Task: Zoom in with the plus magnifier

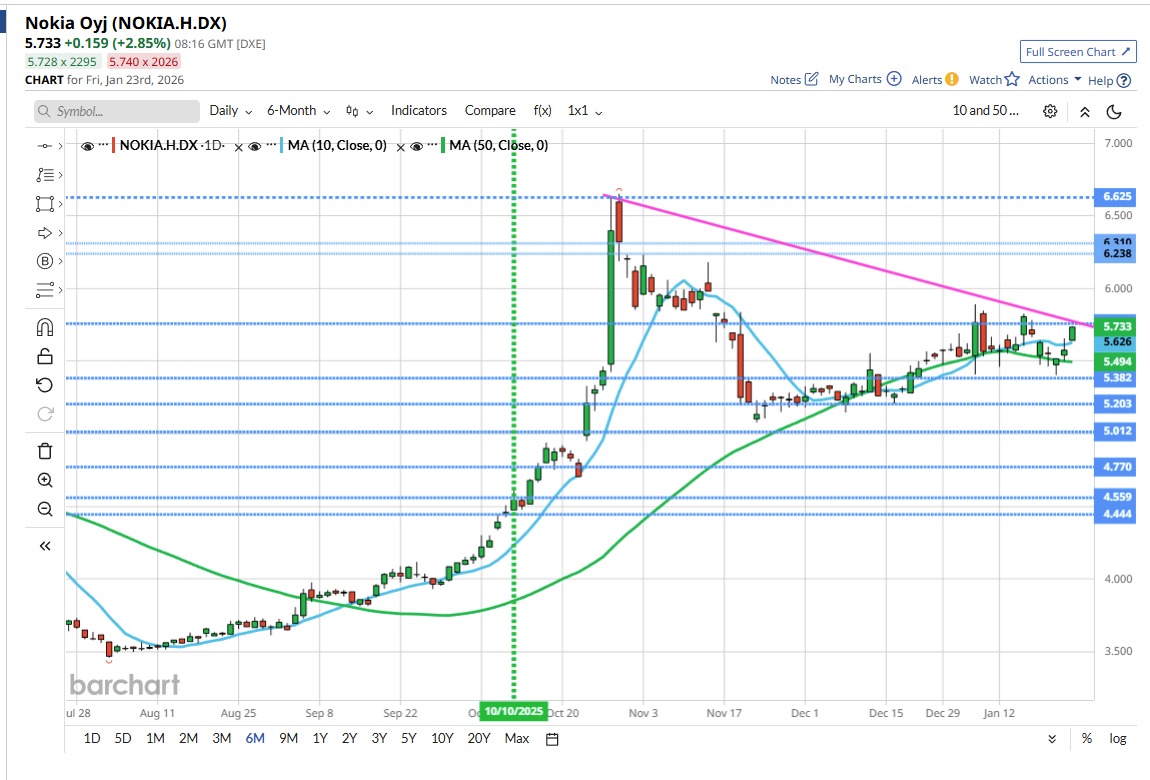Action: coord(44,480)
